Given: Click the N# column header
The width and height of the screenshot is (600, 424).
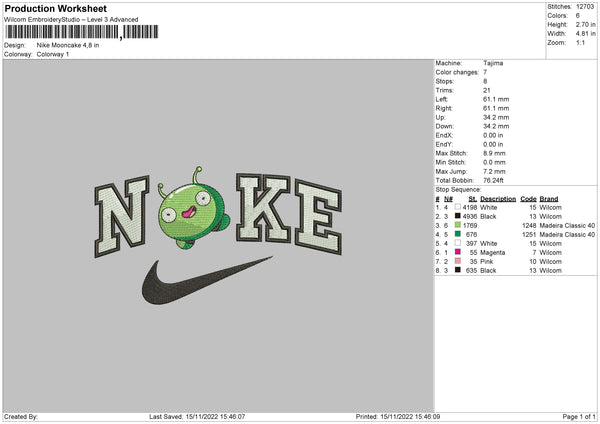Looking at the screenshot, I should click(x=448, y=199).
